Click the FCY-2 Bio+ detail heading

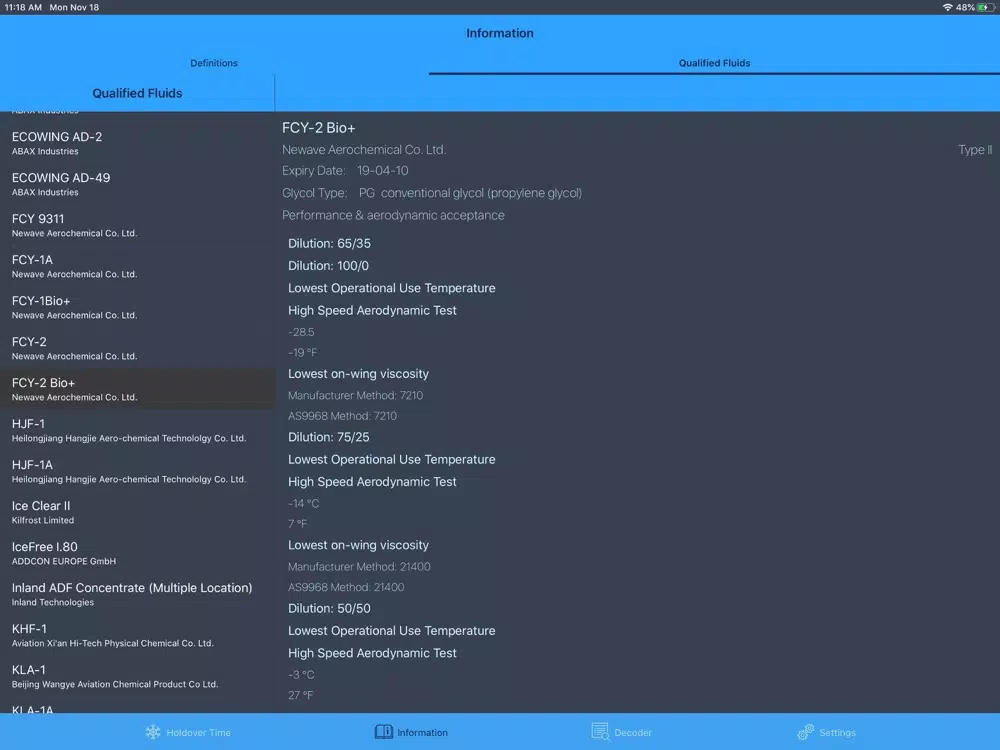(x=318, y=128)
